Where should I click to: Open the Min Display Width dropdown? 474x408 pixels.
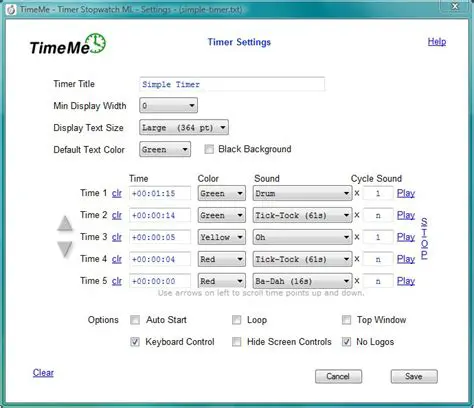coord(168,106)
